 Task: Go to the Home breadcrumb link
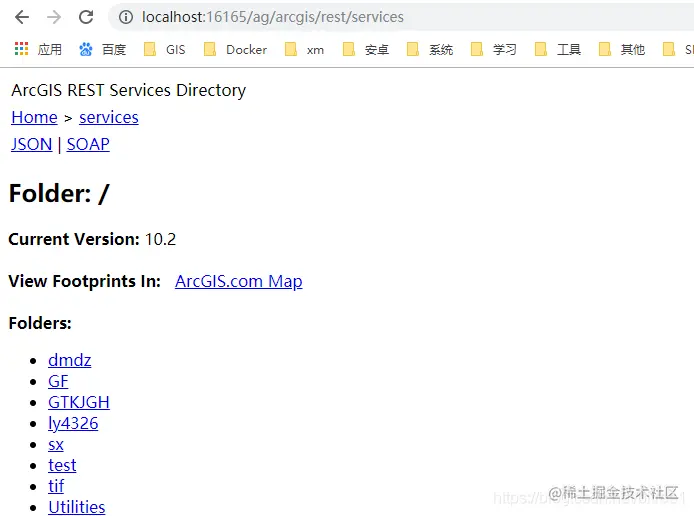point(35,117)
